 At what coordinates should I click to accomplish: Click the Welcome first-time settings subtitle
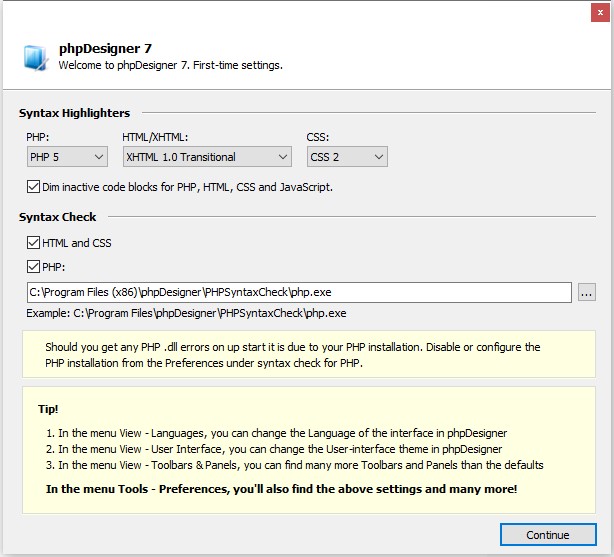[170, 65]
